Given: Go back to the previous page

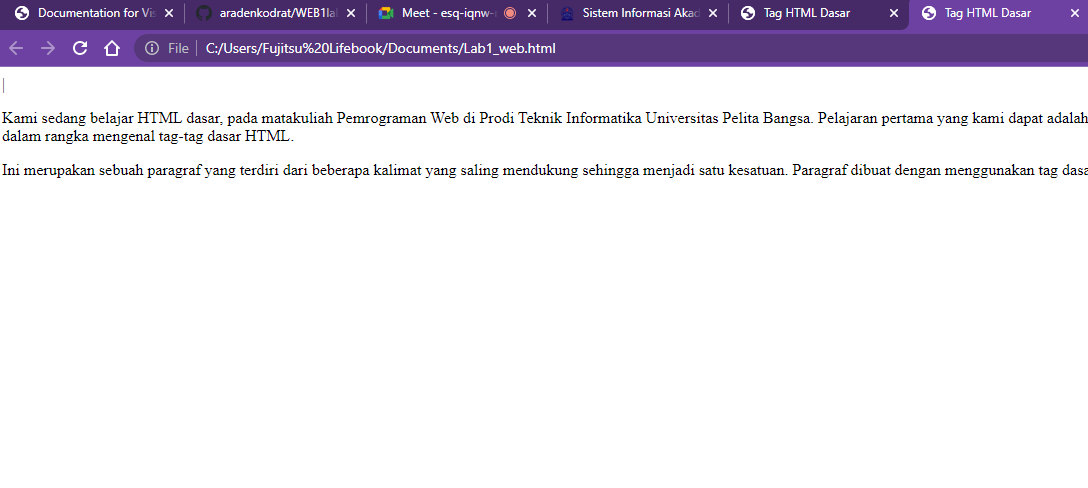Looking at the screenshot, I should pos(16,48).
